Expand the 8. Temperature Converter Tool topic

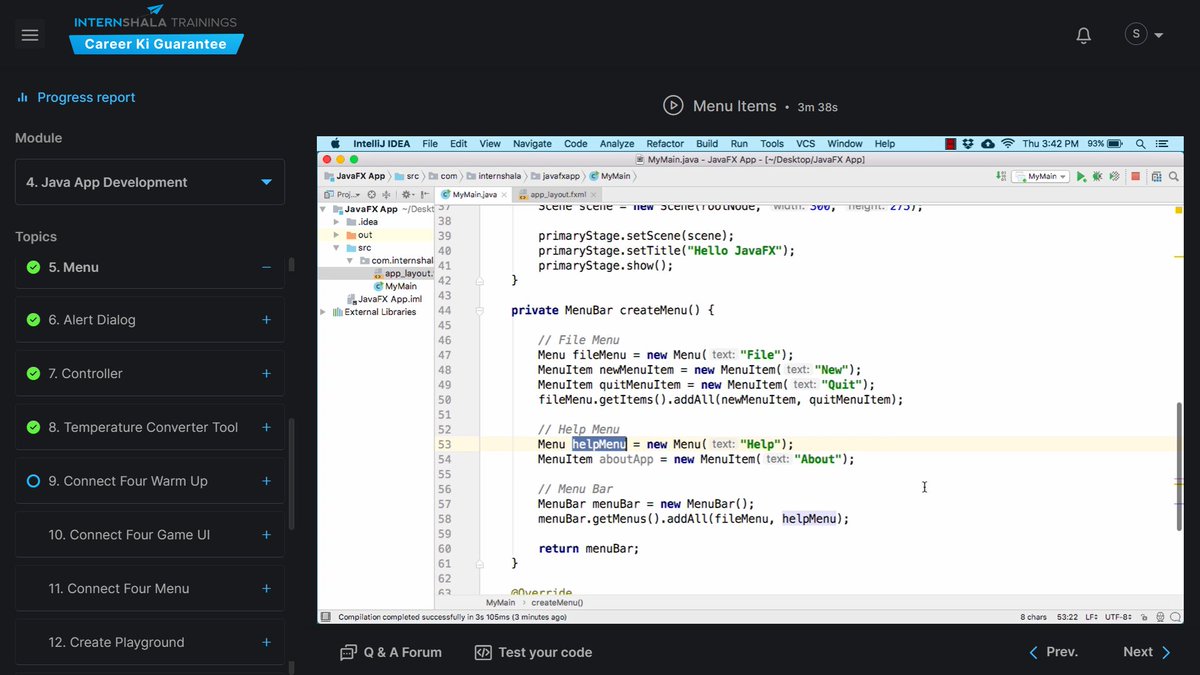(266, 427)
